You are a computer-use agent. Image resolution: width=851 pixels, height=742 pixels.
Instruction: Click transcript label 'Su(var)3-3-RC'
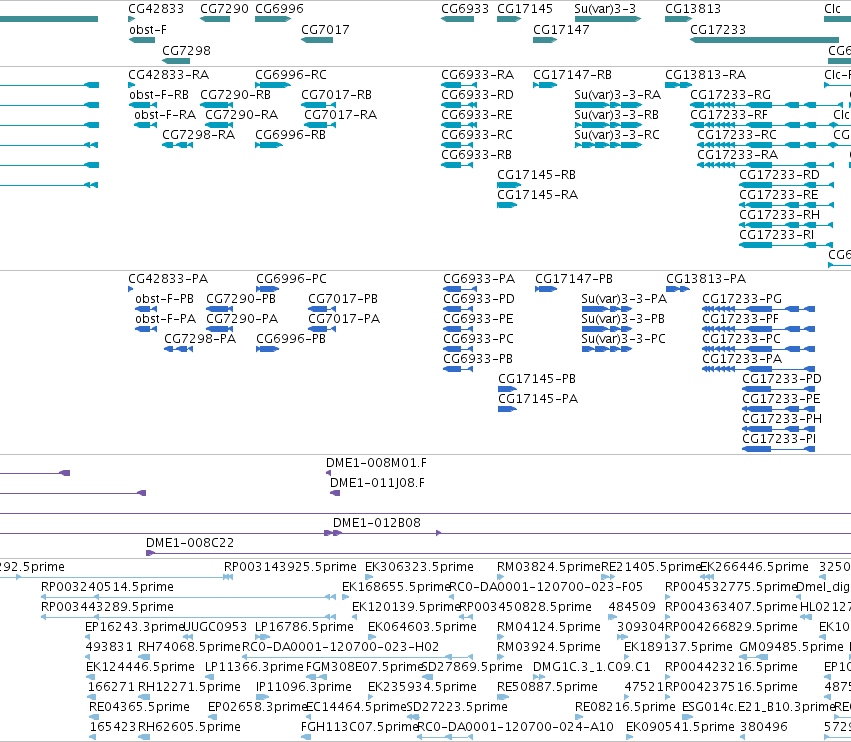[x=617, y=135]
